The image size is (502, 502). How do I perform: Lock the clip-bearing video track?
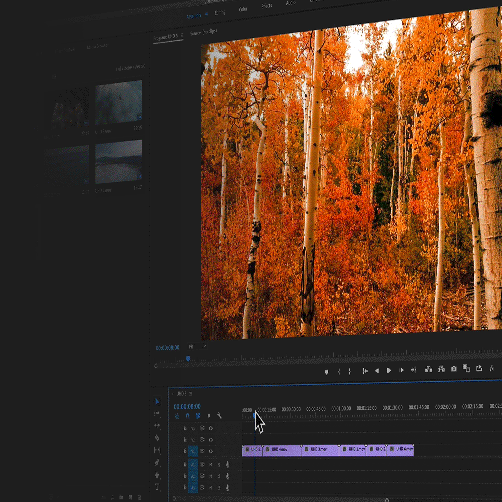(x=185, y=451)
